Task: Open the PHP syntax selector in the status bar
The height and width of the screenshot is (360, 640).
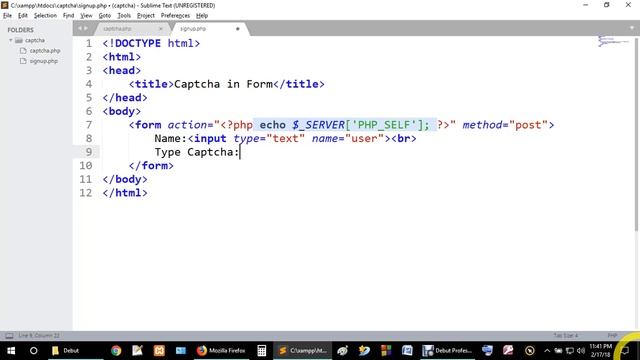Action: pos(612,336)
